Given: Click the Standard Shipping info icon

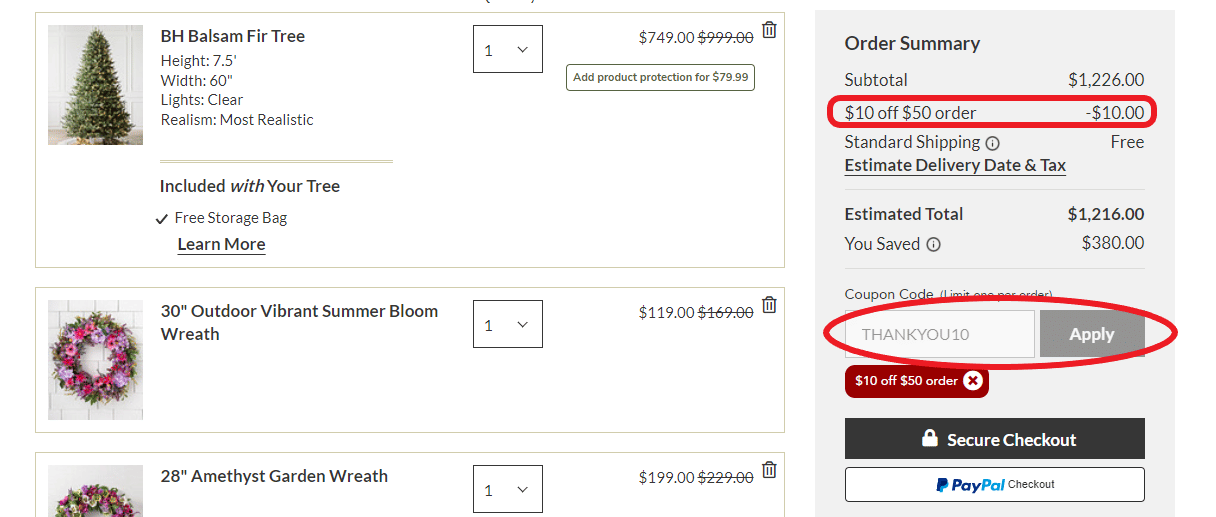Looking at the screenshot, I should tap(992, 143).
